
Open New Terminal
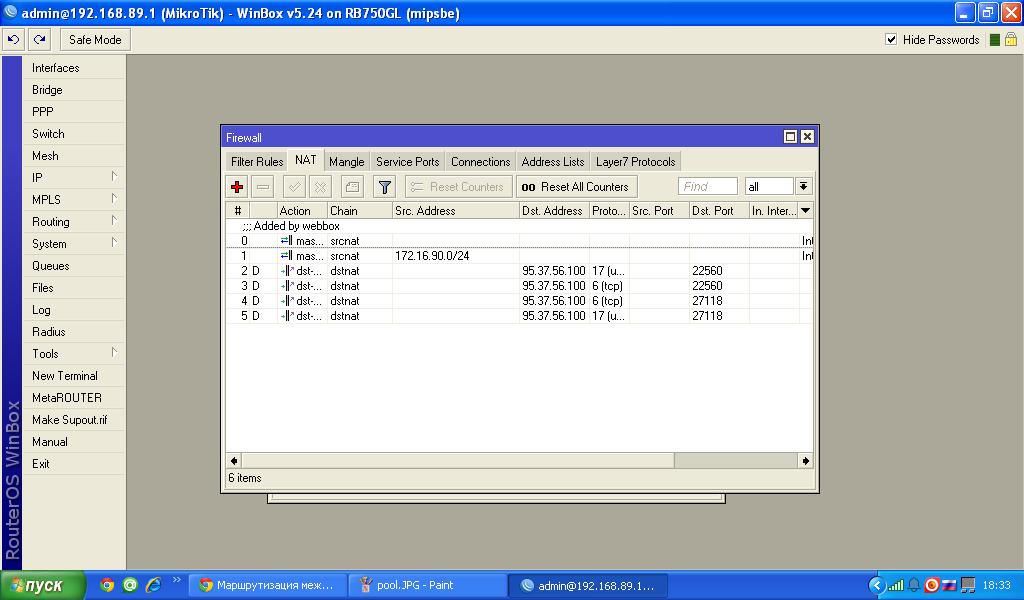click(x=74, y=376)
